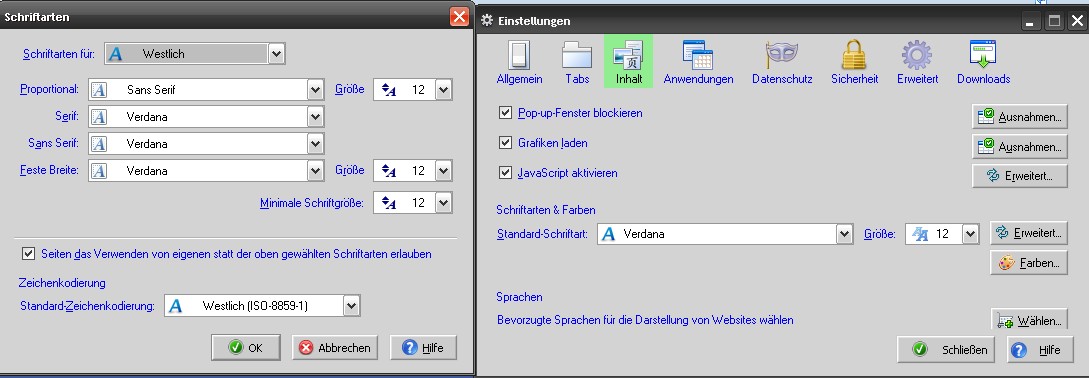1089x378 pixels.
Task: Expand the Standard-Zeichenkodierung dropdown
Action: pyautogui.click(x=352, y=305)
